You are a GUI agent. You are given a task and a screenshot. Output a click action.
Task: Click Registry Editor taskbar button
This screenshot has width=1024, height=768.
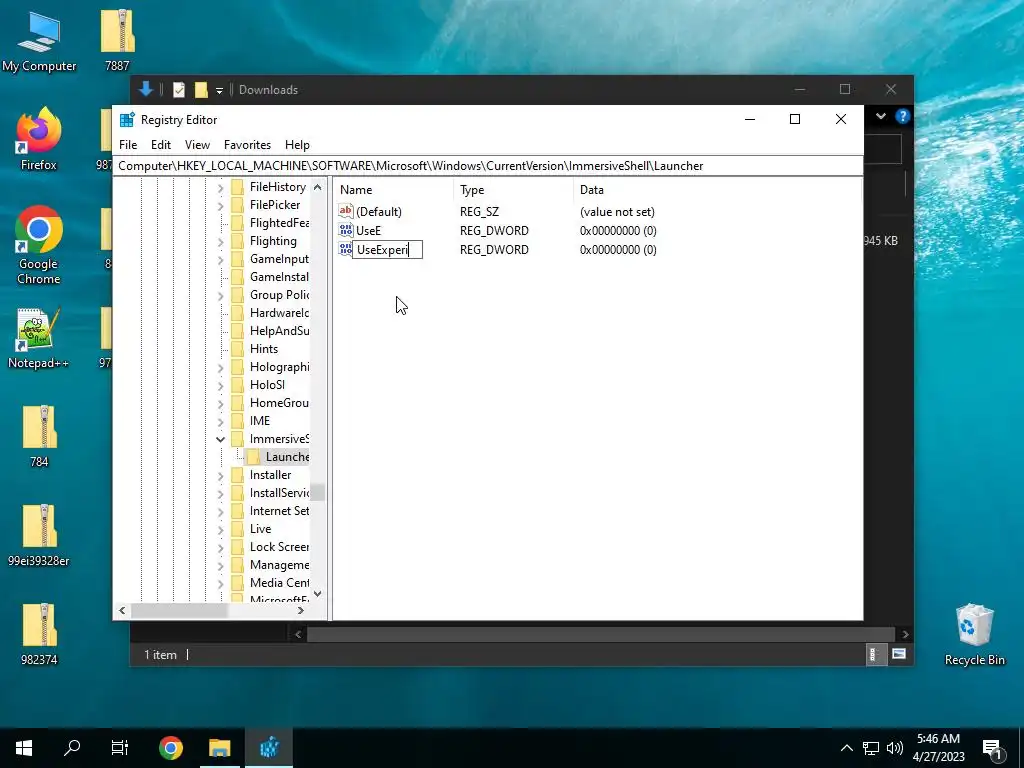click(x=269, y=748)
